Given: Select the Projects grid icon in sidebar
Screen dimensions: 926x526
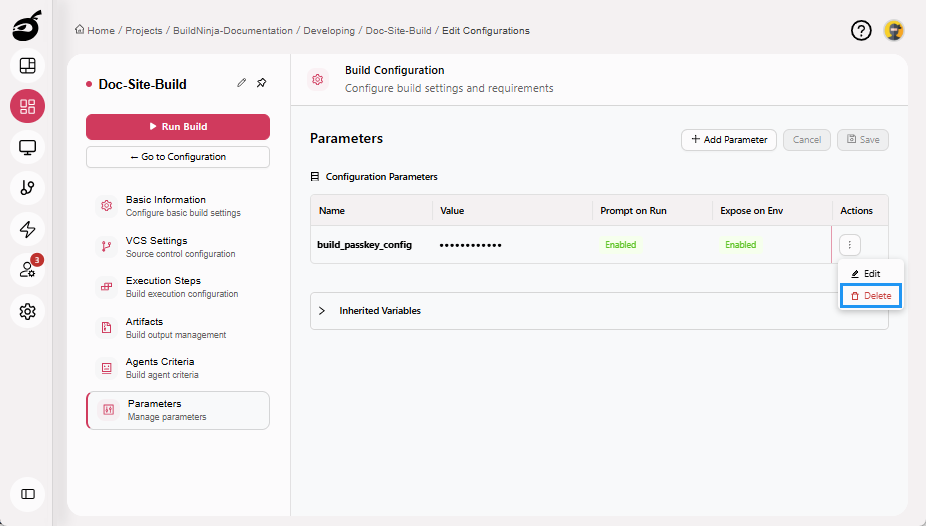Looking at the screenshot, I should (27, 107).
